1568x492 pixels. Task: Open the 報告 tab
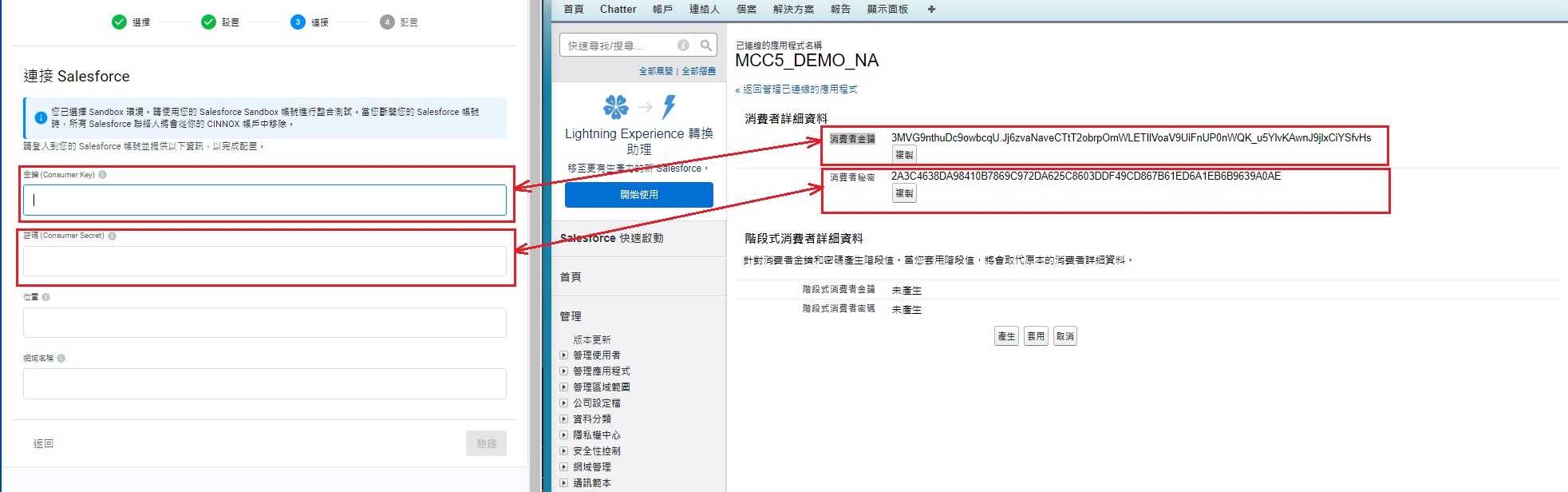click(x=841, y=9)
